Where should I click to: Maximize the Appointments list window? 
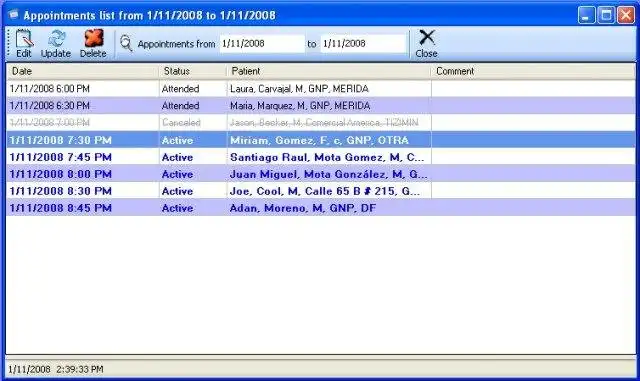[606, 15]
